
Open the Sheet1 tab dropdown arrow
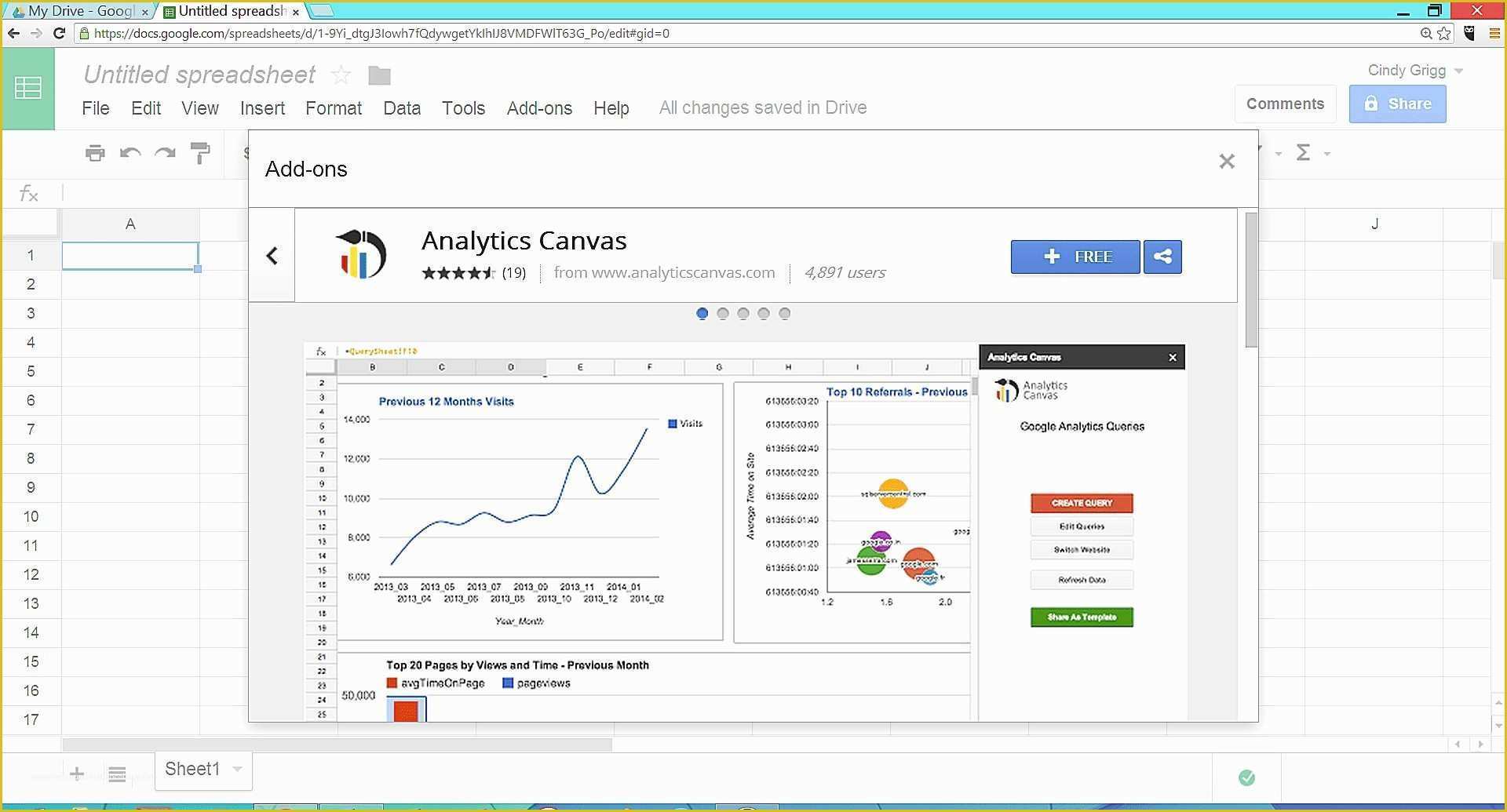point(237,769)
